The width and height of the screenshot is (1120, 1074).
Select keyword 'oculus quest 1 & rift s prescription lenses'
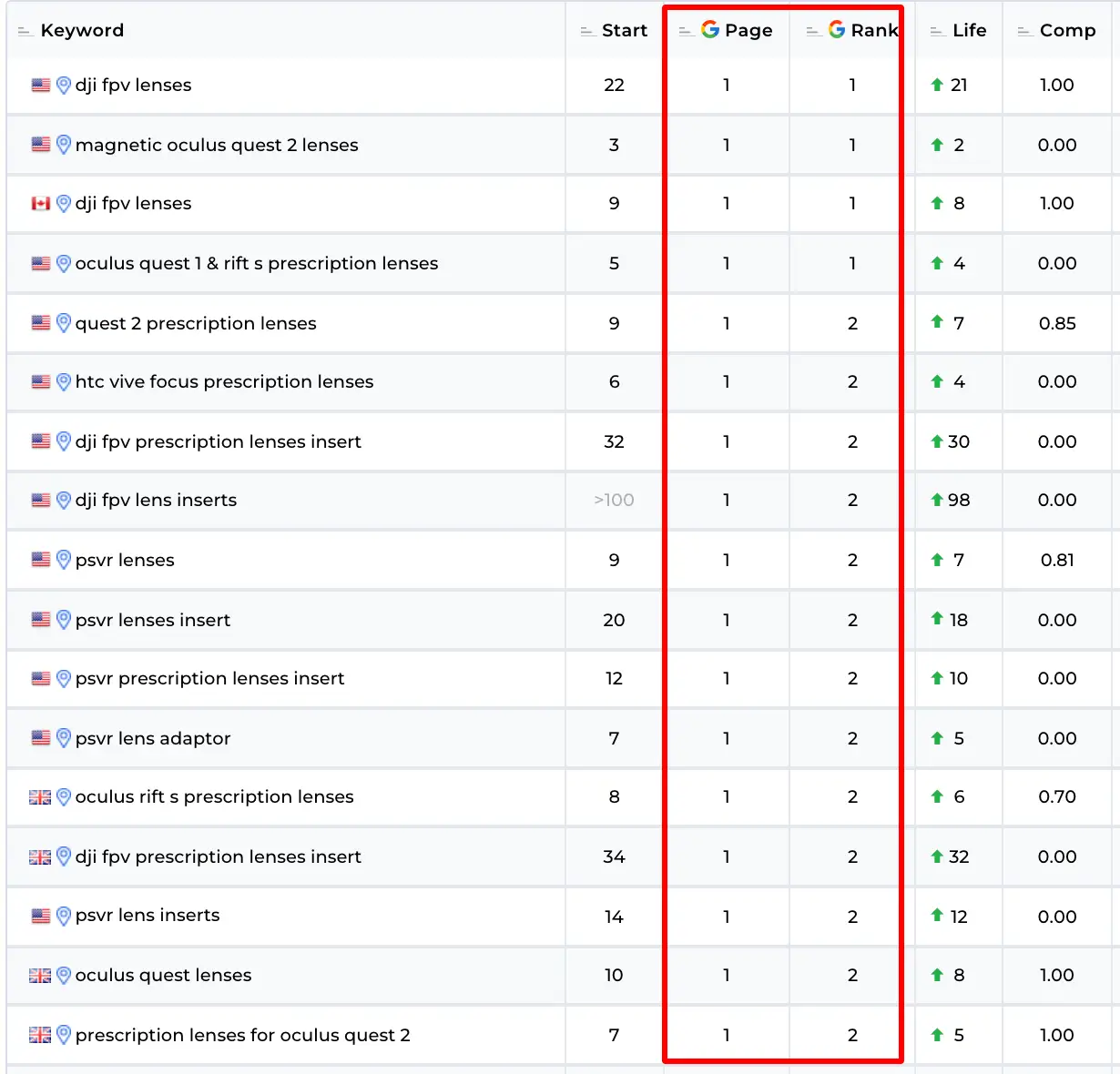pos(257,263)
